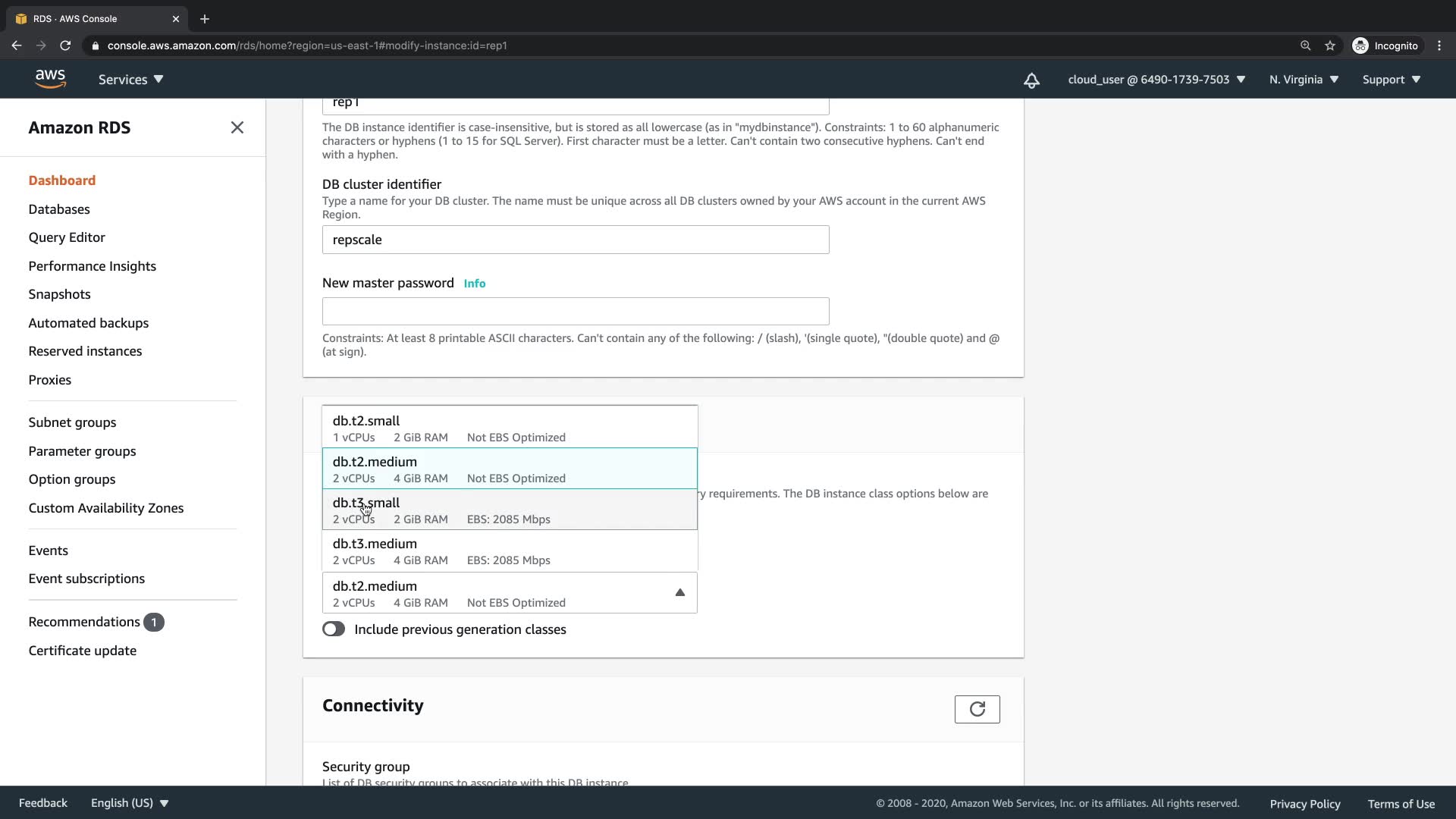Click the Connectivity refresh icon button
The image size is (1456, 819).
point(977,709)
